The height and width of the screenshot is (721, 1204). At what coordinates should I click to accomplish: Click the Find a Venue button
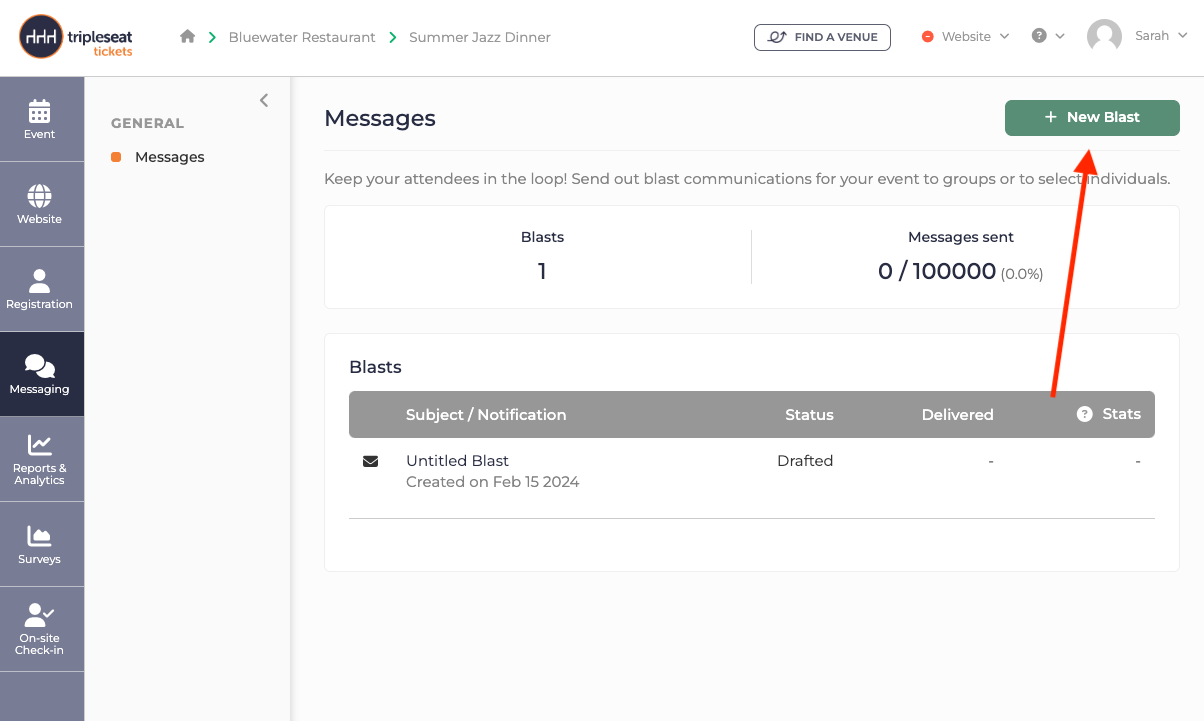[x=822, y=37]
